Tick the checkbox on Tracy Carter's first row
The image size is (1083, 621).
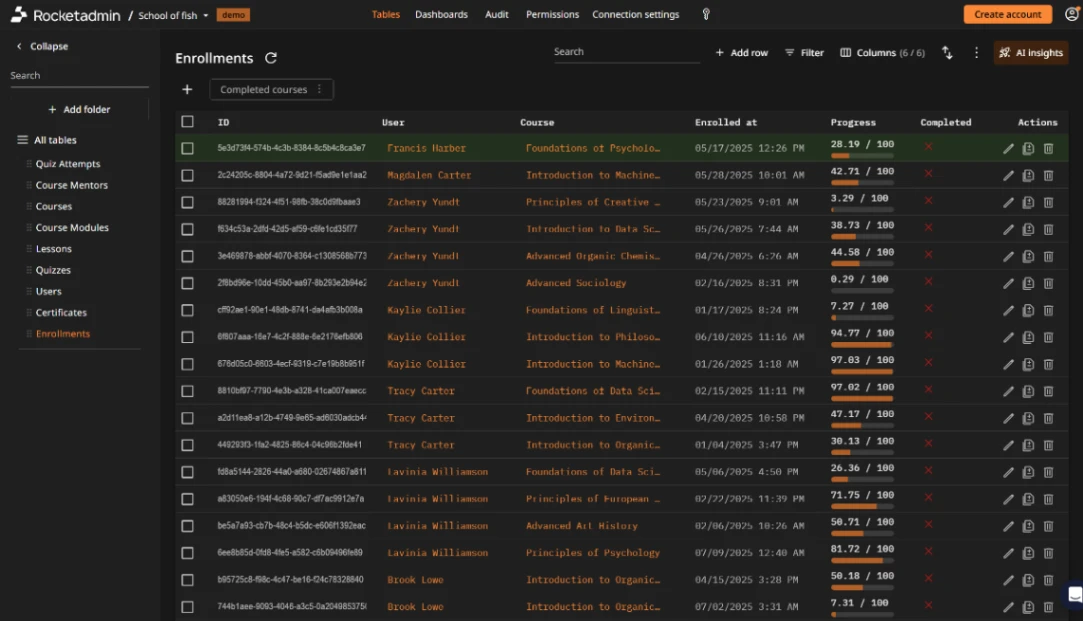[x=187, y=391]
